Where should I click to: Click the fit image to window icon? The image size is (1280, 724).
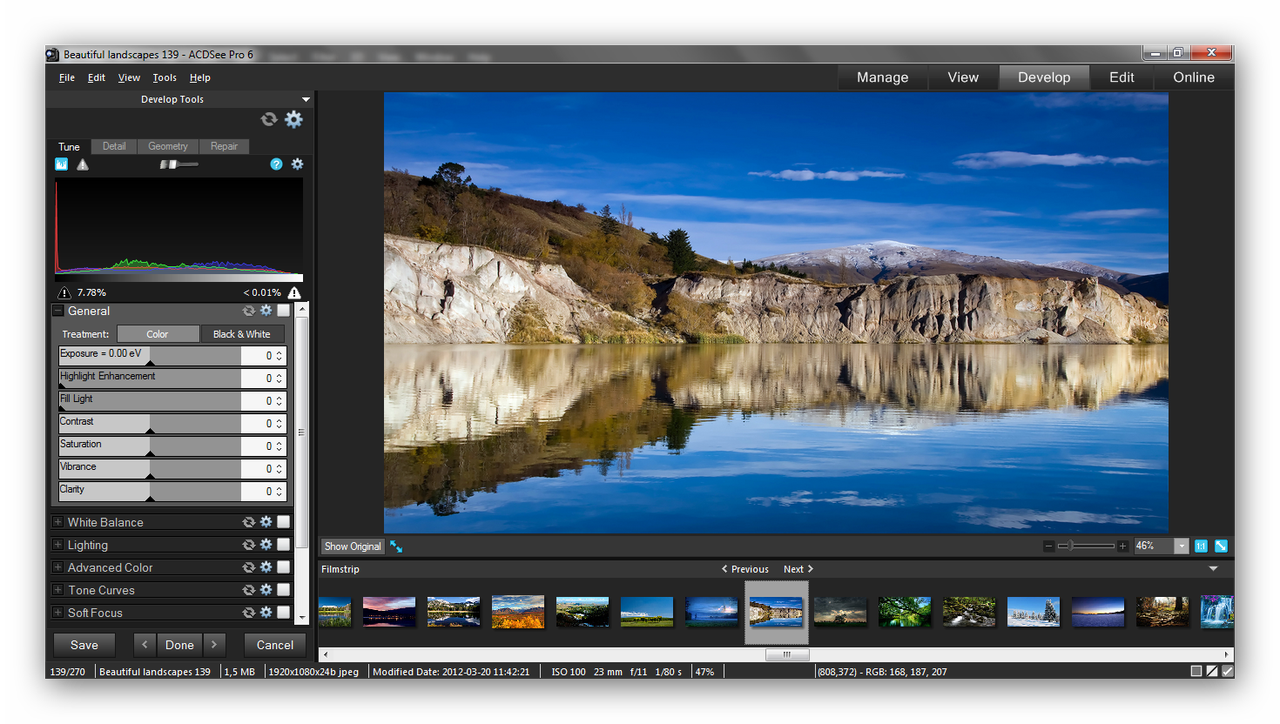(1221, 546)
